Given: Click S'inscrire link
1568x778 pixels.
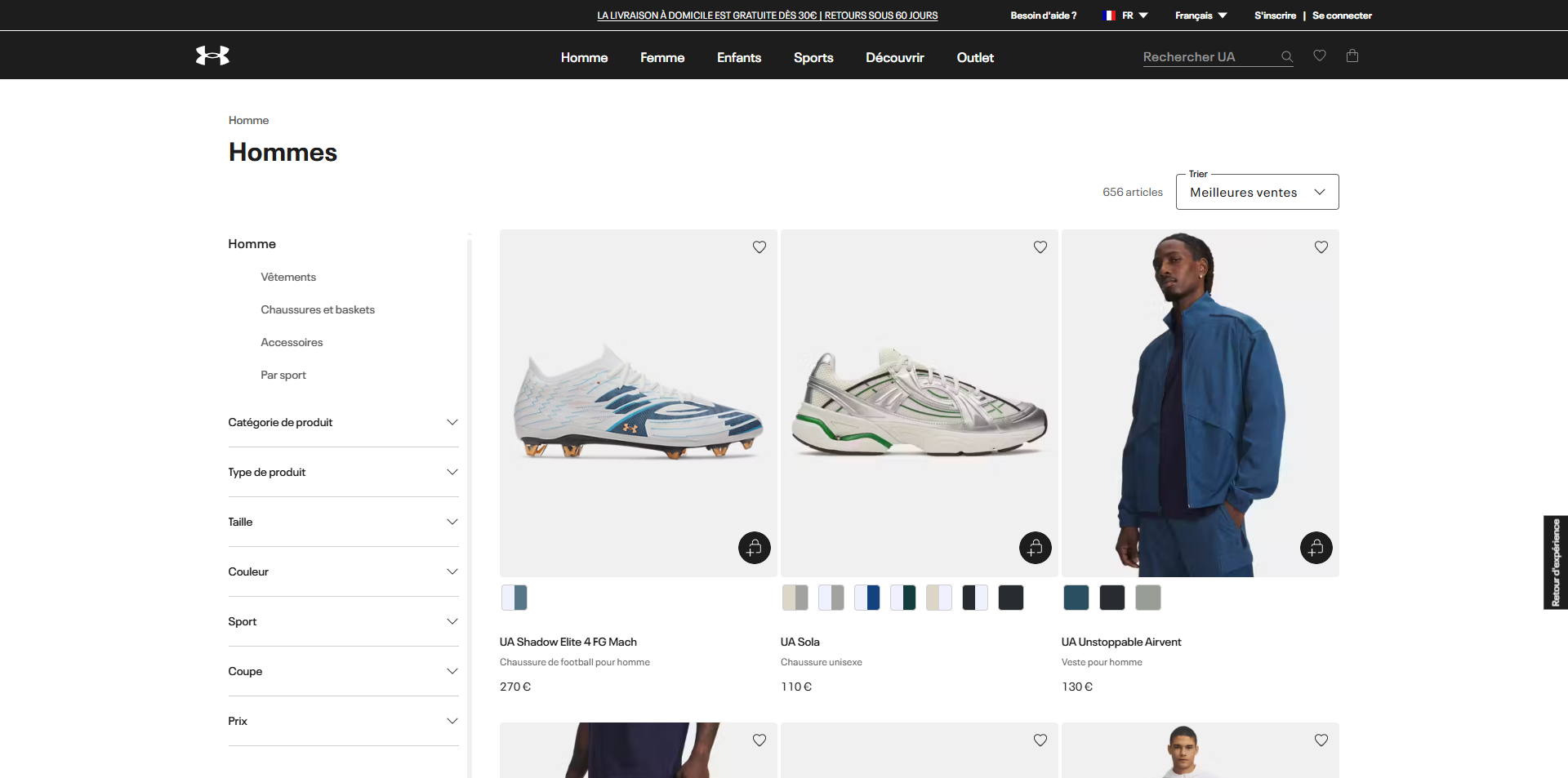Looking at the screenshot, I should pos(1275,16).
